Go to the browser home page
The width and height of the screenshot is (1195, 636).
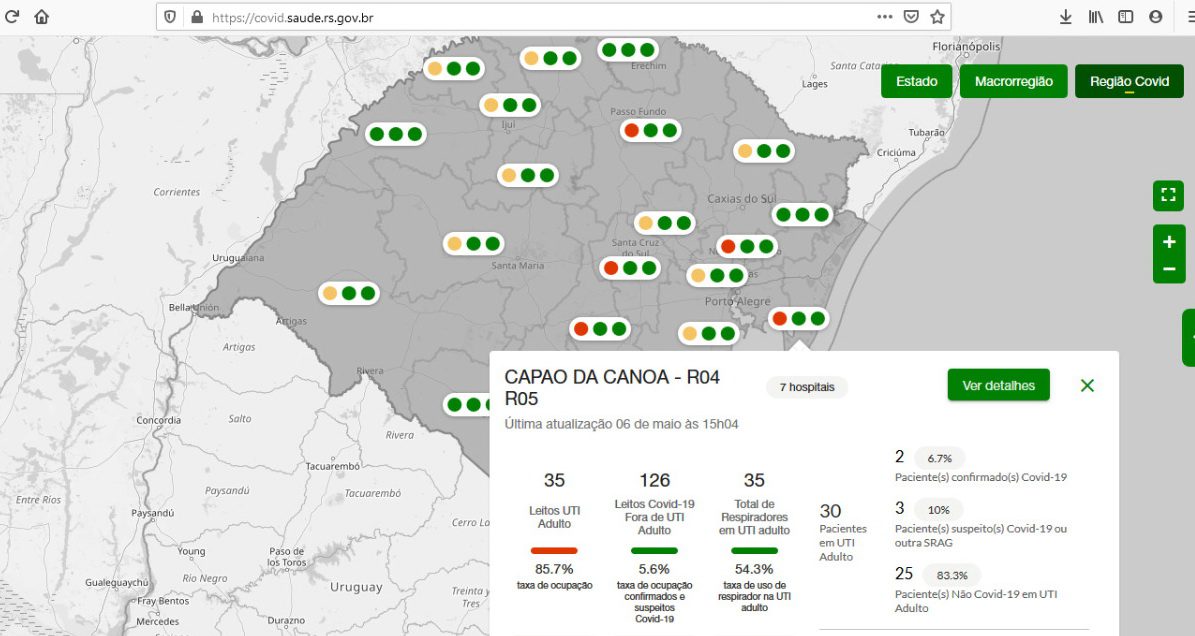point(41,17)
